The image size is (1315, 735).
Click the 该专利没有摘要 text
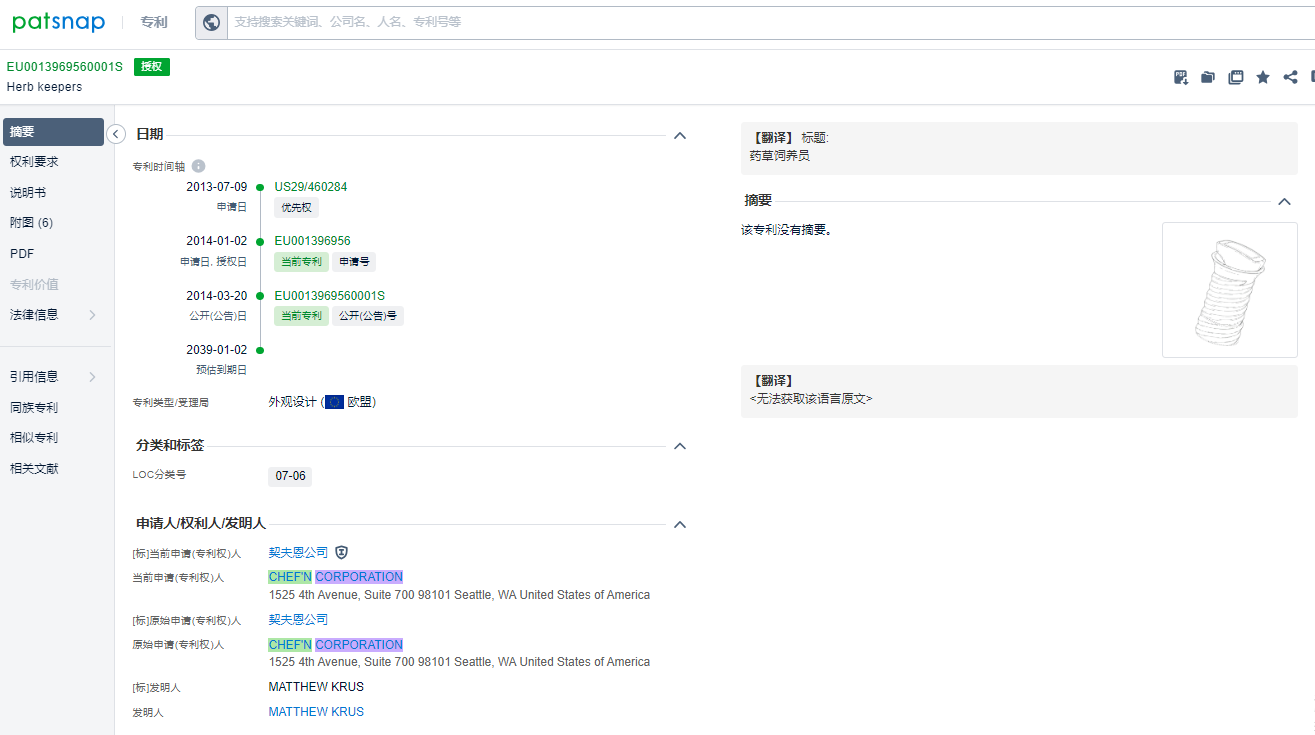tap(786, 230)
